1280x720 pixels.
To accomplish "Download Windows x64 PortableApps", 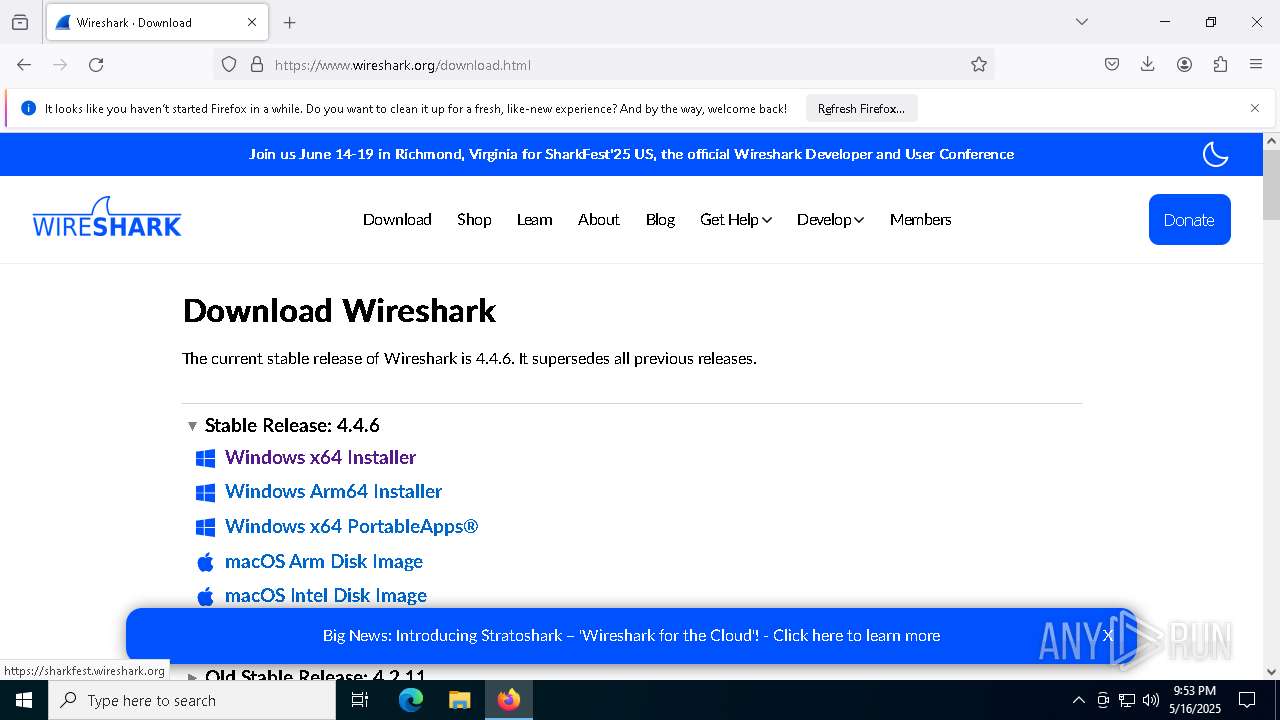I will click(x=351, y=526).
